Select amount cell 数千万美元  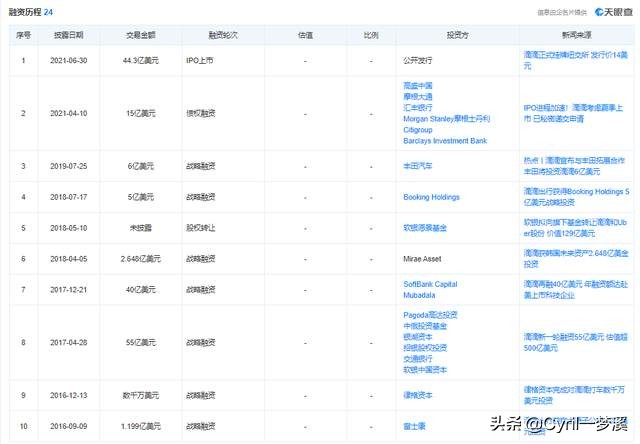pyautogui.click(x=140, y=395)
